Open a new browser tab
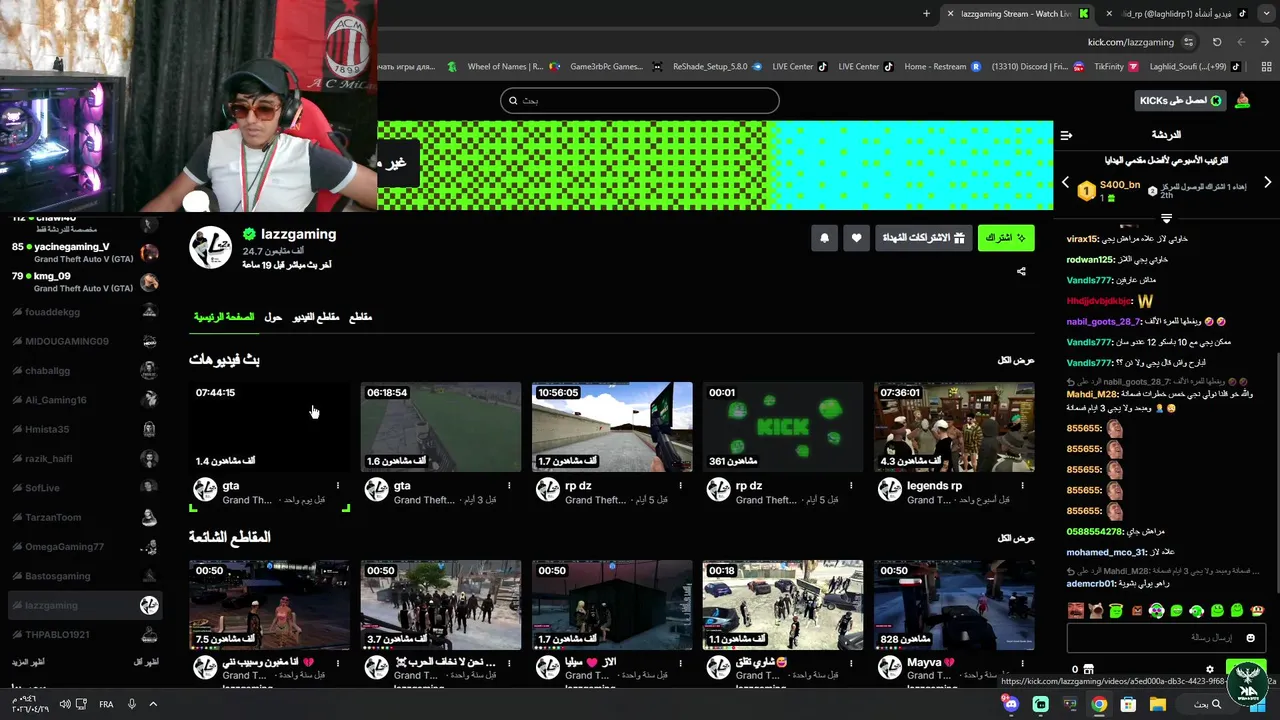The height and width of the screenshot is (720, 1280). (926, 14)
